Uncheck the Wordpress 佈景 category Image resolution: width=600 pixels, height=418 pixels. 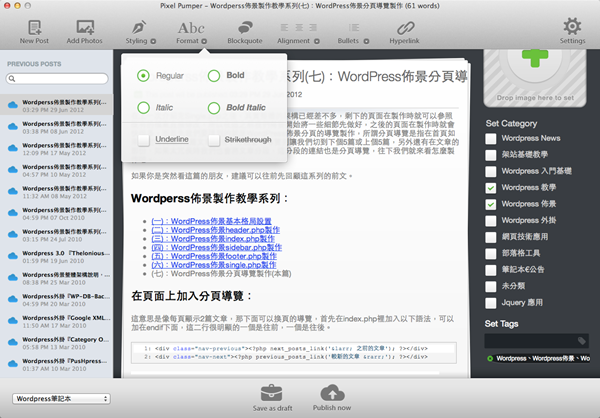pyautogui.click(x=491, y=204)
